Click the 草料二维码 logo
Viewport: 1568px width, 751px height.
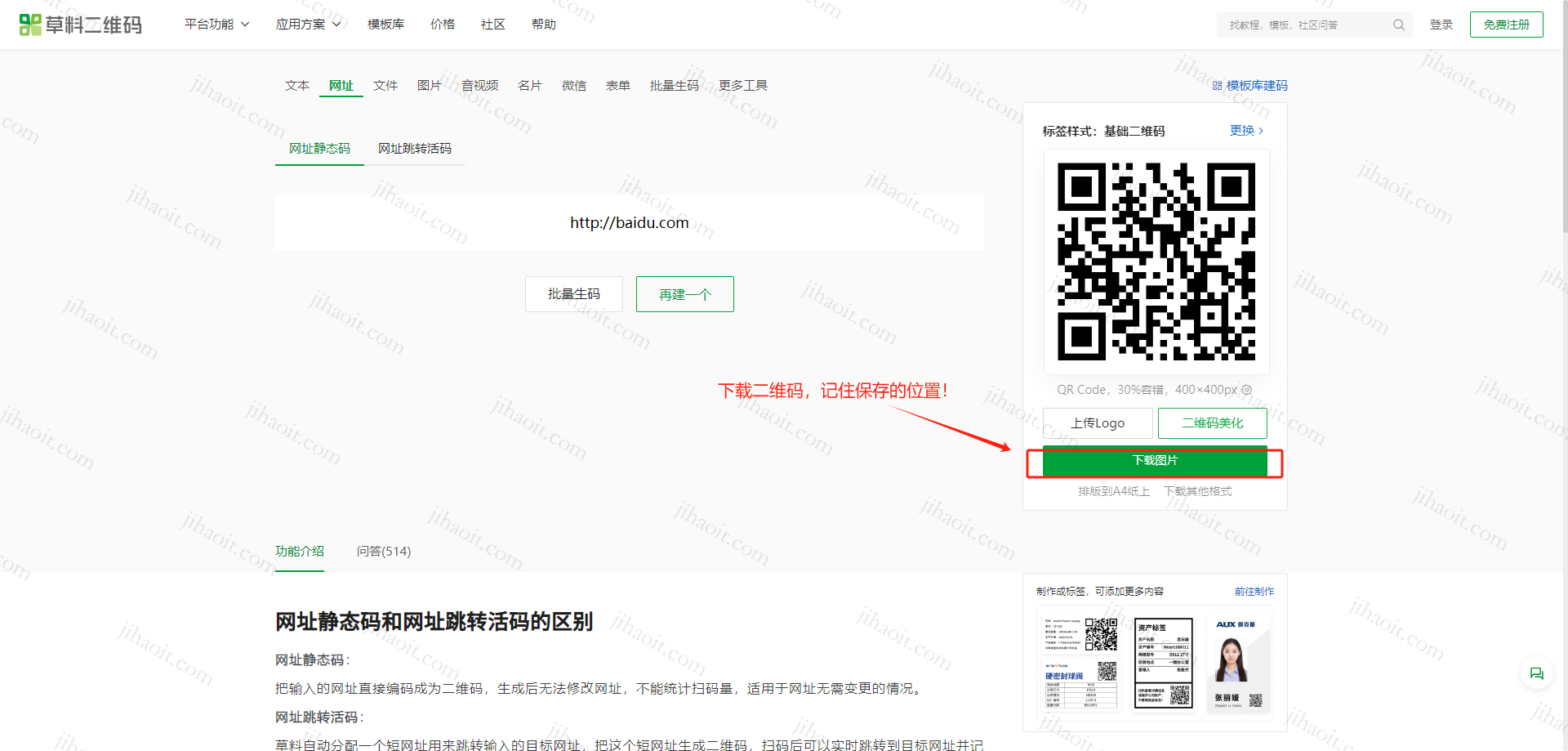81,25
